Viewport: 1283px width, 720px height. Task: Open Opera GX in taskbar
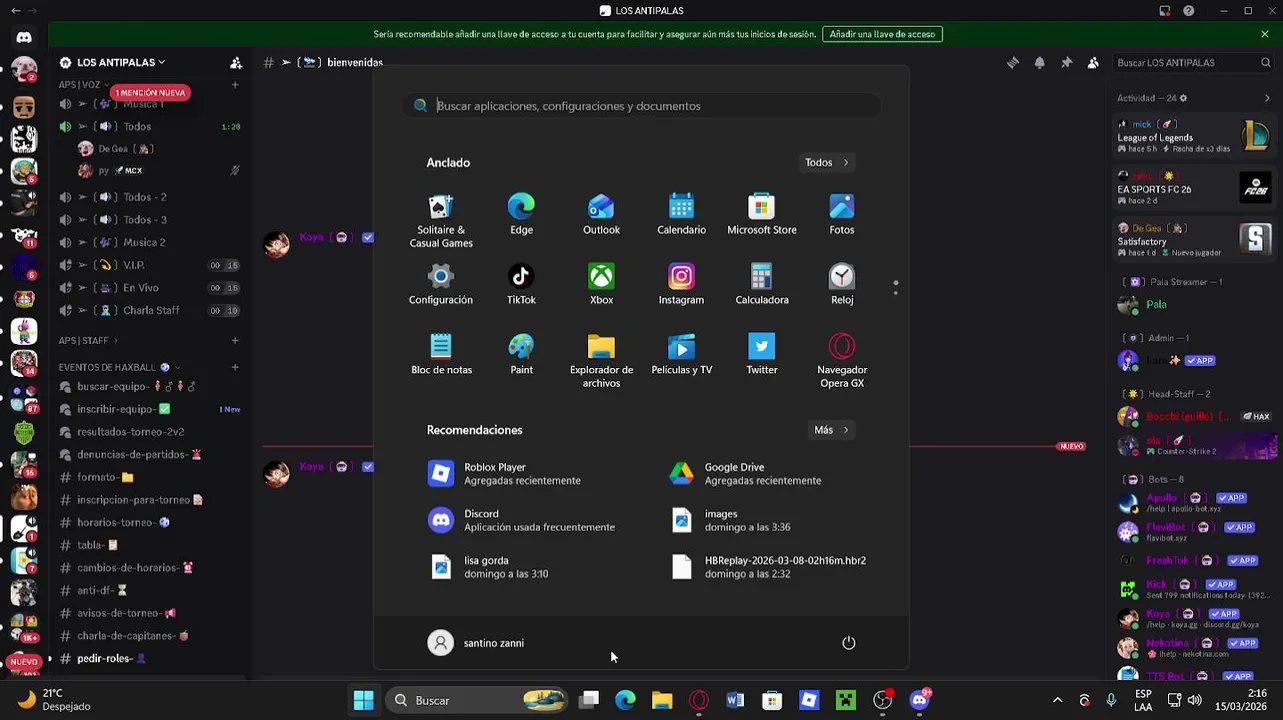(699, 700)
